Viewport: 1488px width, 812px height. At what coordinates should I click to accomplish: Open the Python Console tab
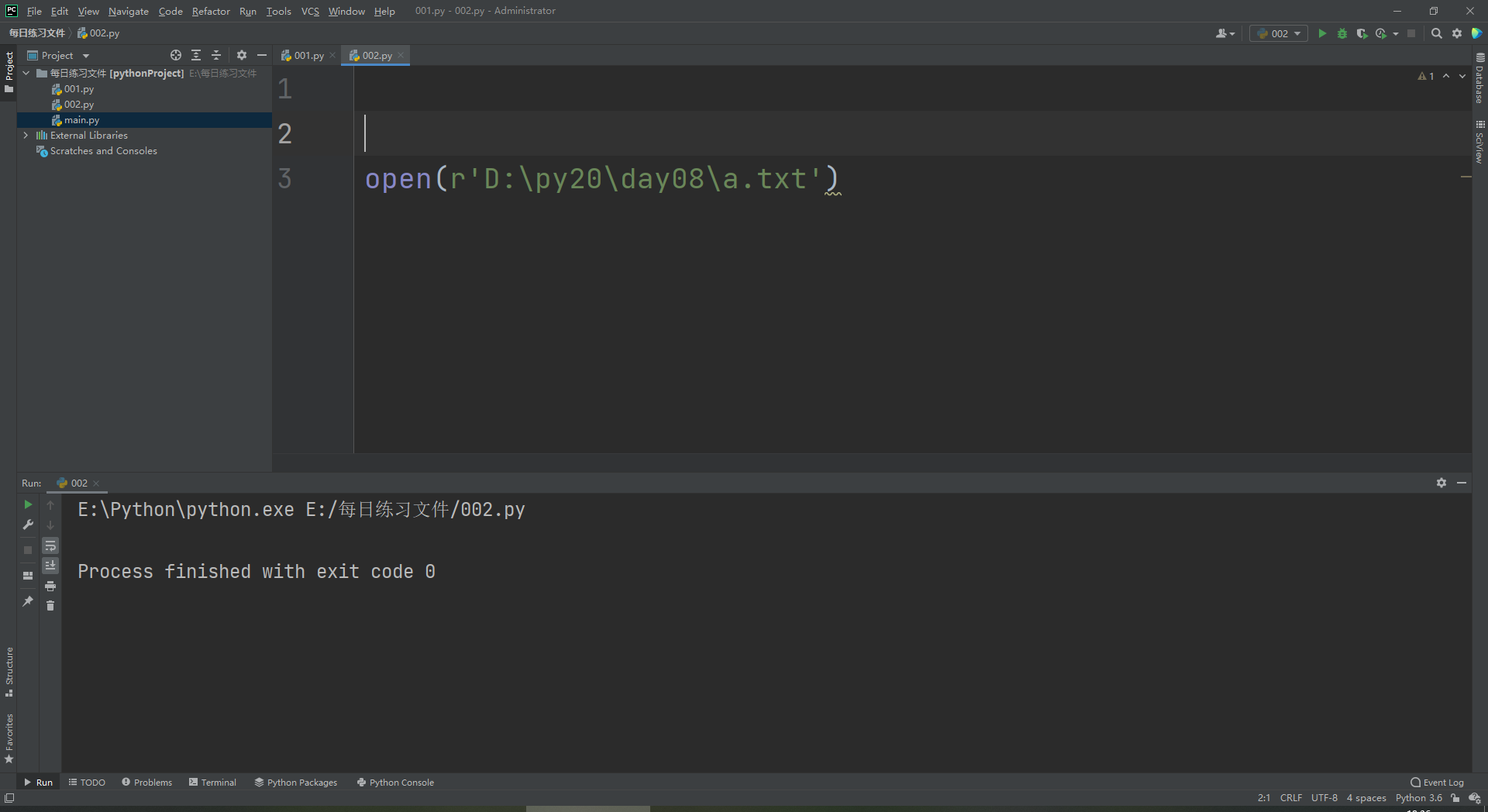[x=395, y=783]
